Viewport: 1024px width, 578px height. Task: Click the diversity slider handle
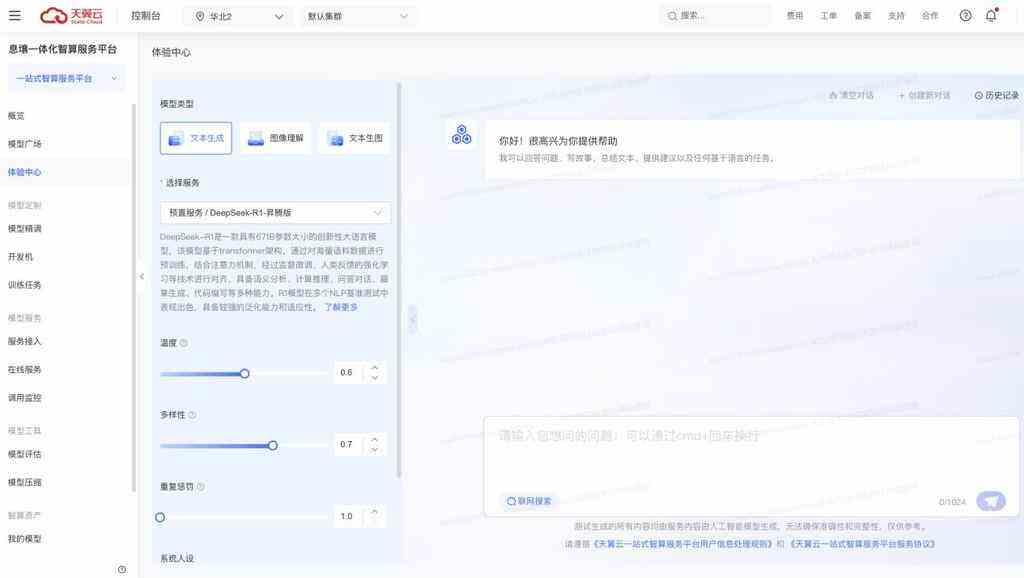[x=272, y=445]
